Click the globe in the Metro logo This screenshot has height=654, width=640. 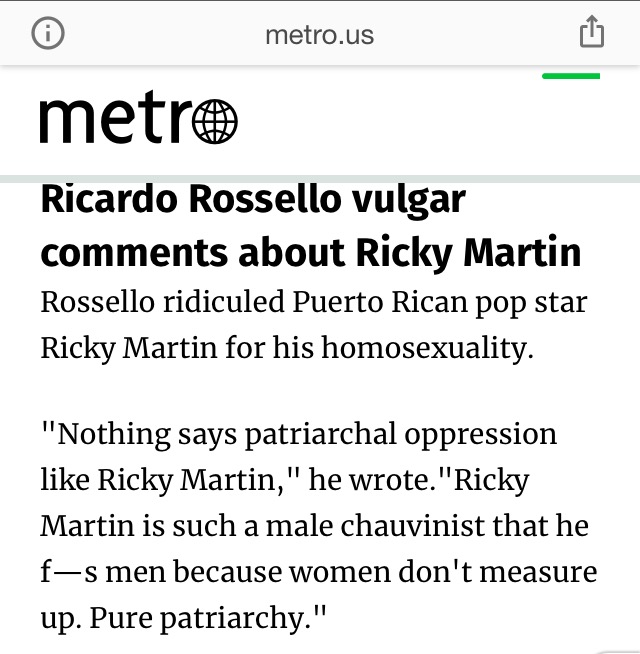pyautogui.click(x=215, y=122)
